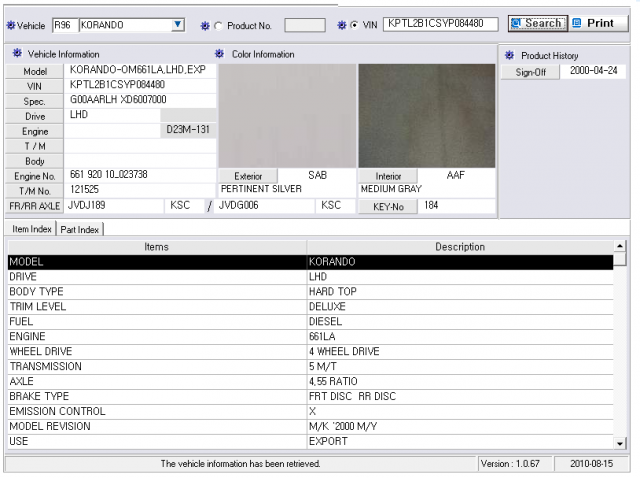Click the Interior color button

tap(388, 176)
